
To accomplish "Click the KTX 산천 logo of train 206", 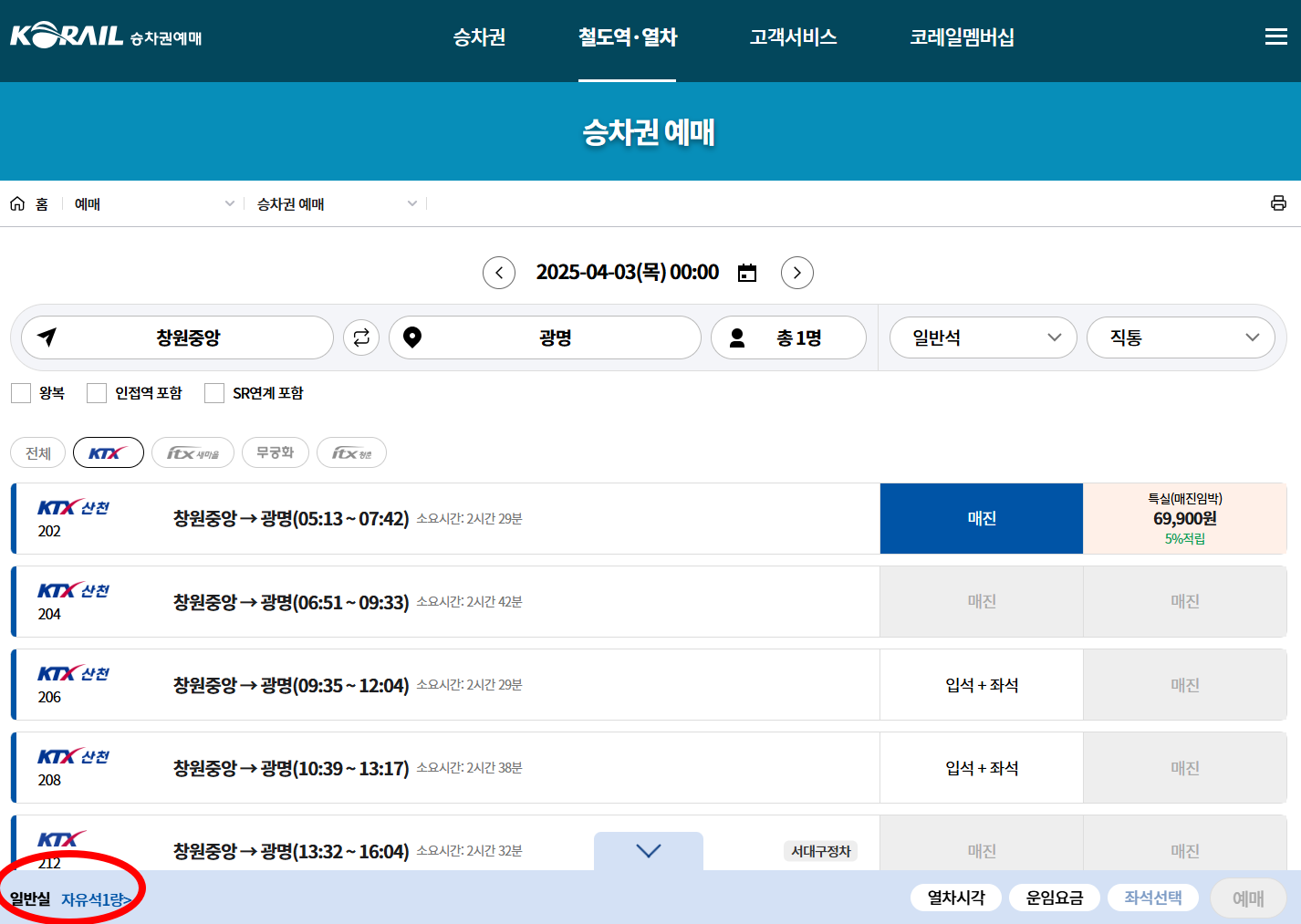I will point(73,674).
